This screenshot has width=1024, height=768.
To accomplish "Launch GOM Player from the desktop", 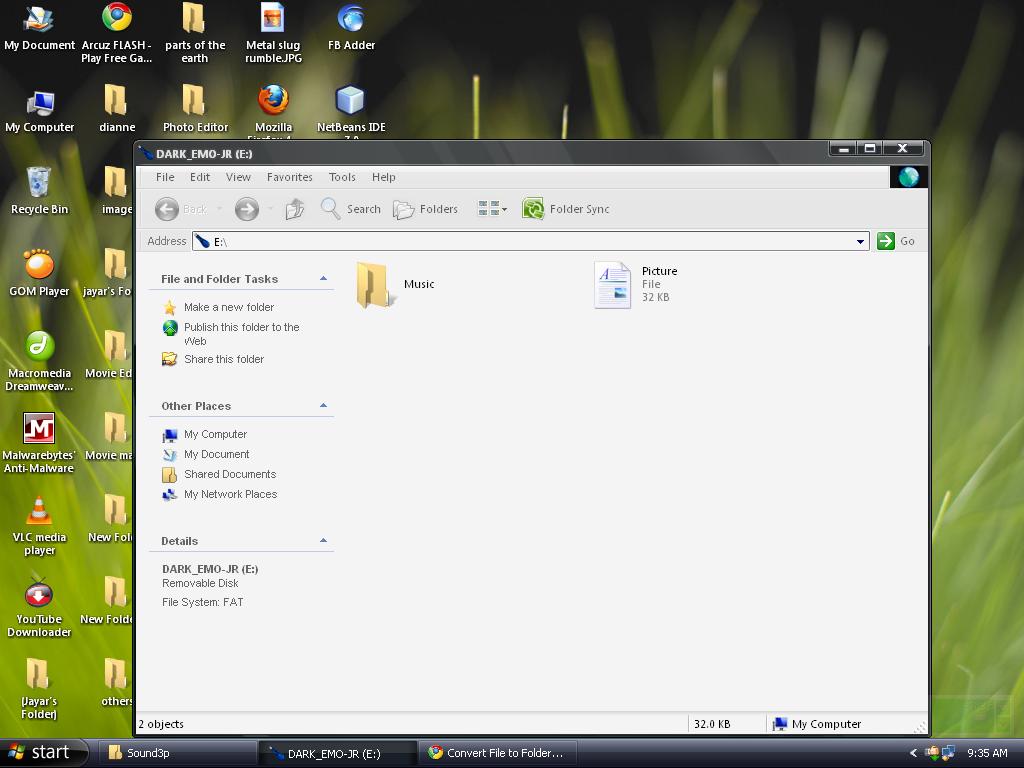I will pyautogui.click(x=38, y=265).
